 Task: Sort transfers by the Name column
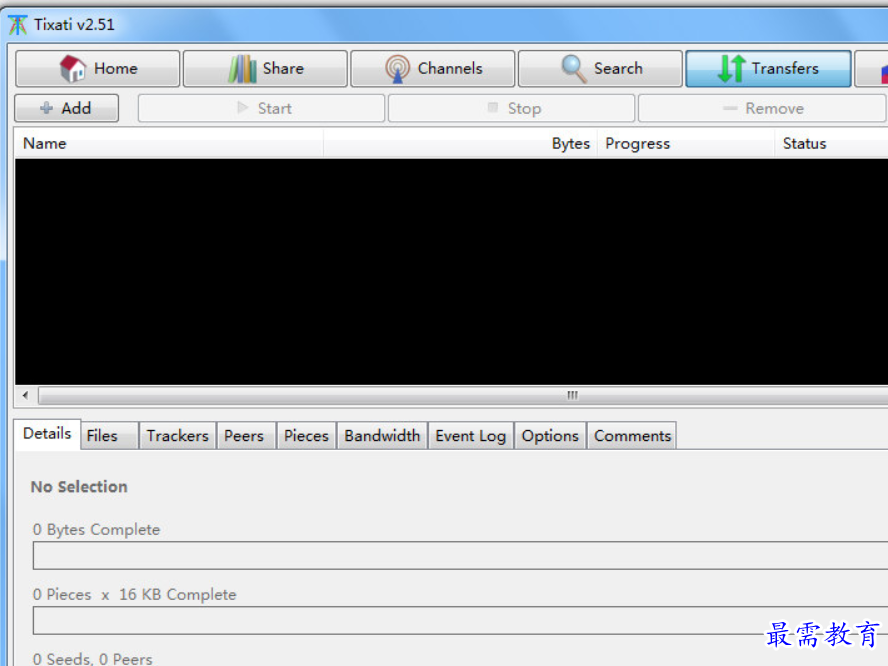(x=169, y=143)
